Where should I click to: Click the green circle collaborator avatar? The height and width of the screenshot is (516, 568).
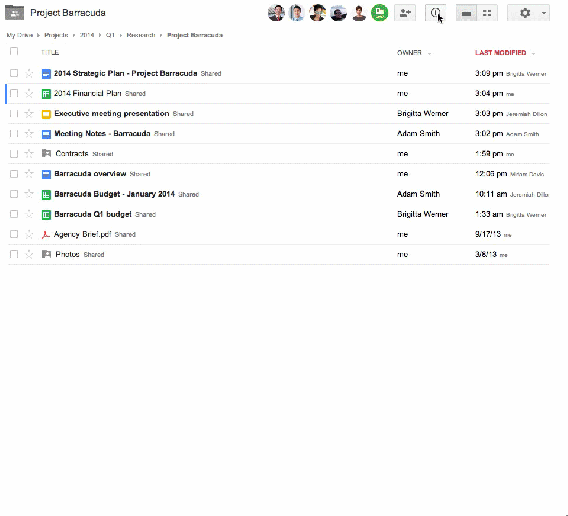[380, 13]
